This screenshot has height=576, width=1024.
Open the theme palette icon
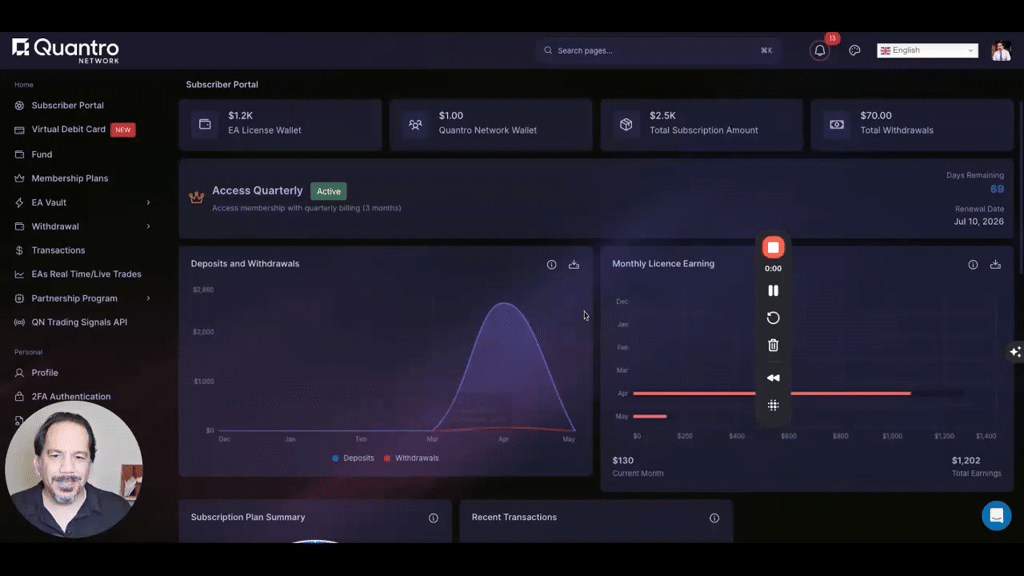(854, 50)
